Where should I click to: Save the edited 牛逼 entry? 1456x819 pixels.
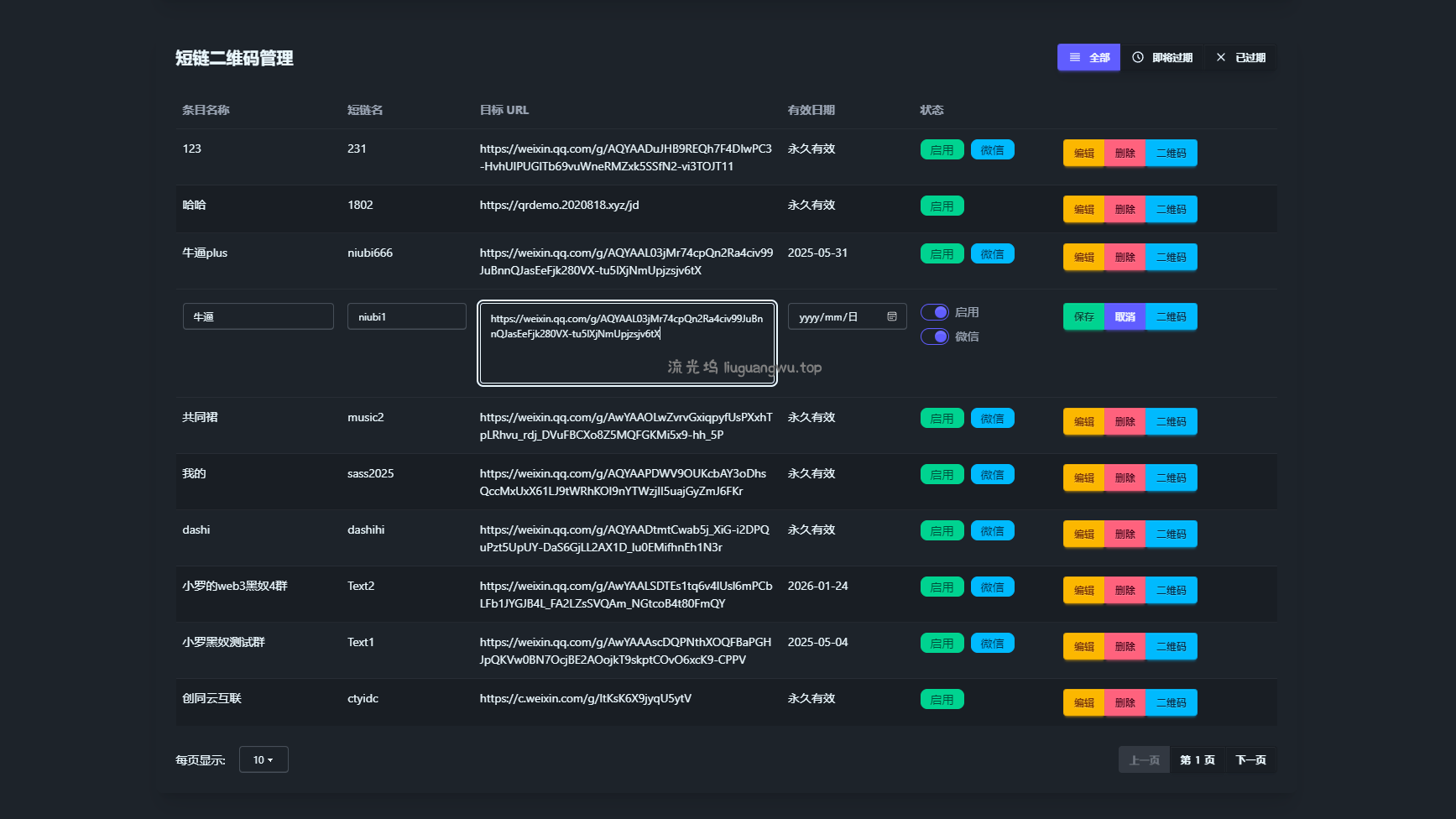pyautogui.click(x=1083, y=317)
